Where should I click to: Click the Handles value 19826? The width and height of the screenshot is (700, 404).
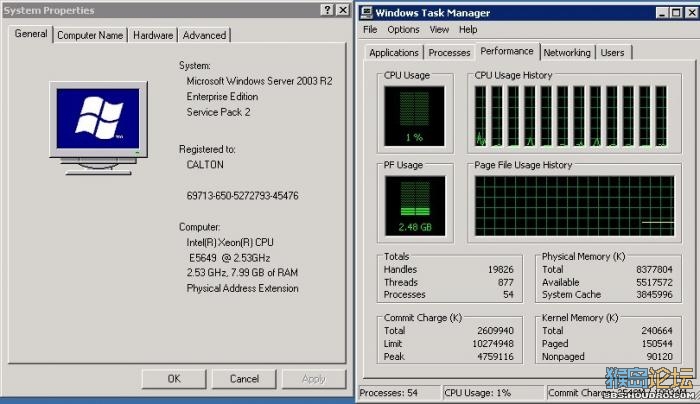click(x=500, y=270)
